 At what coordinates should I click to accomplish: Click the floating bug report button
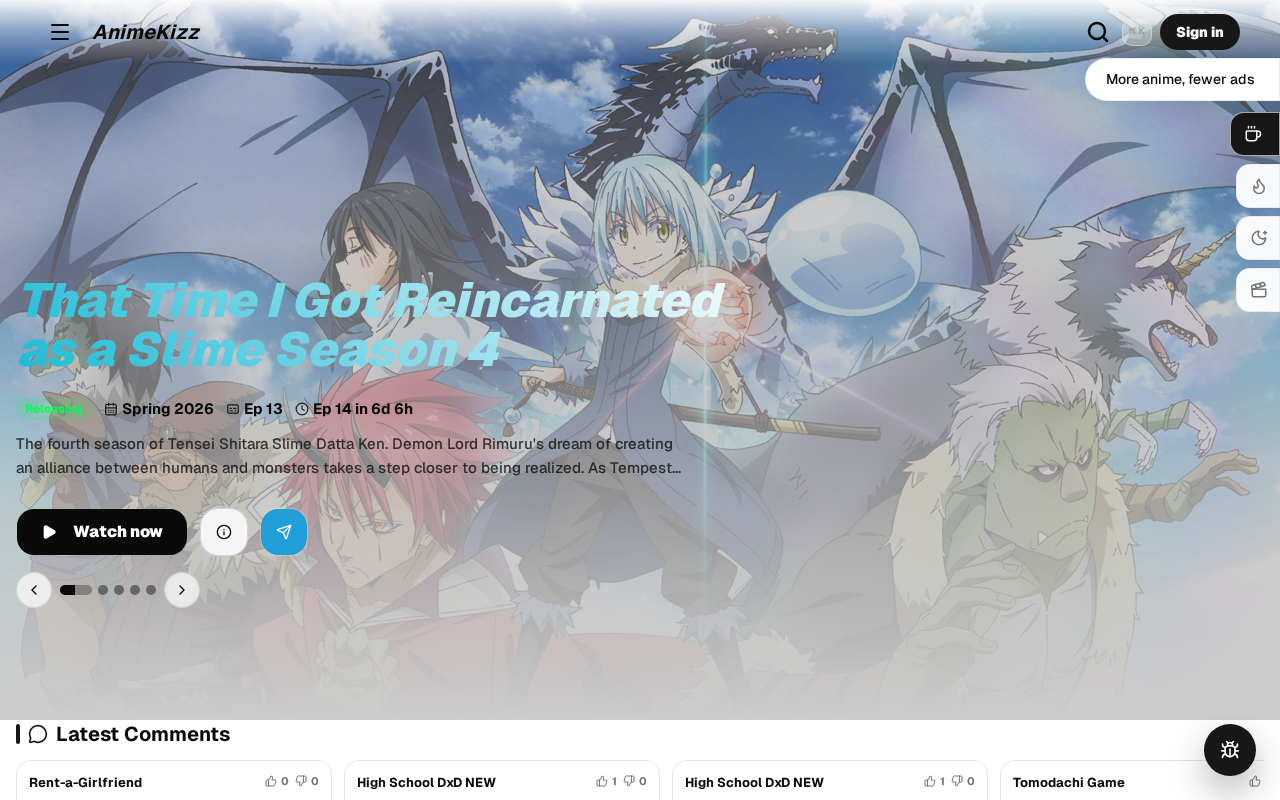tap(1230, 750)
